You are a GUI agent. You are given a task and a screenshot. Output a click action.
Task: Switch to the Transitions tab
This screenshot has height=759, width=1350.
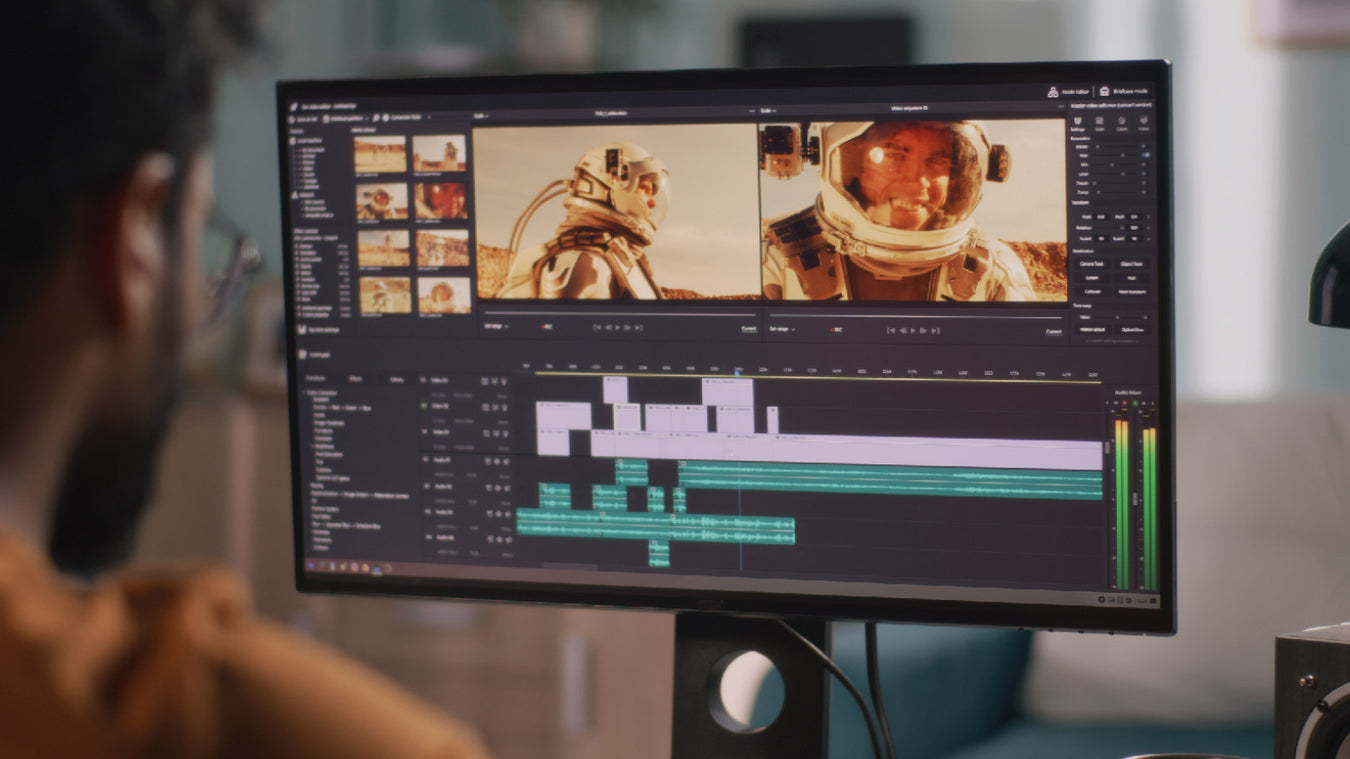[316, 380]
